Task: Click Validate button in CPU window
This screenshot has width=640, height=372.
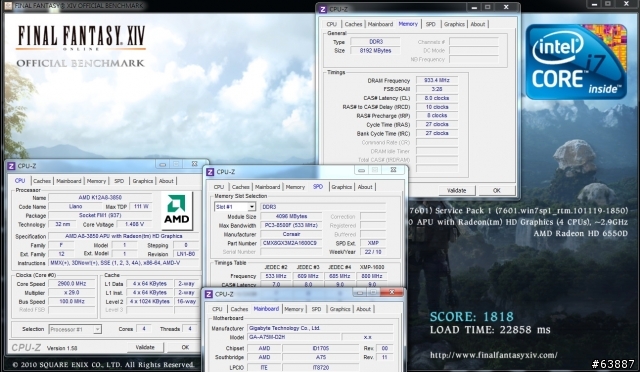Action: pyautogui.click(x=145, y=347)
